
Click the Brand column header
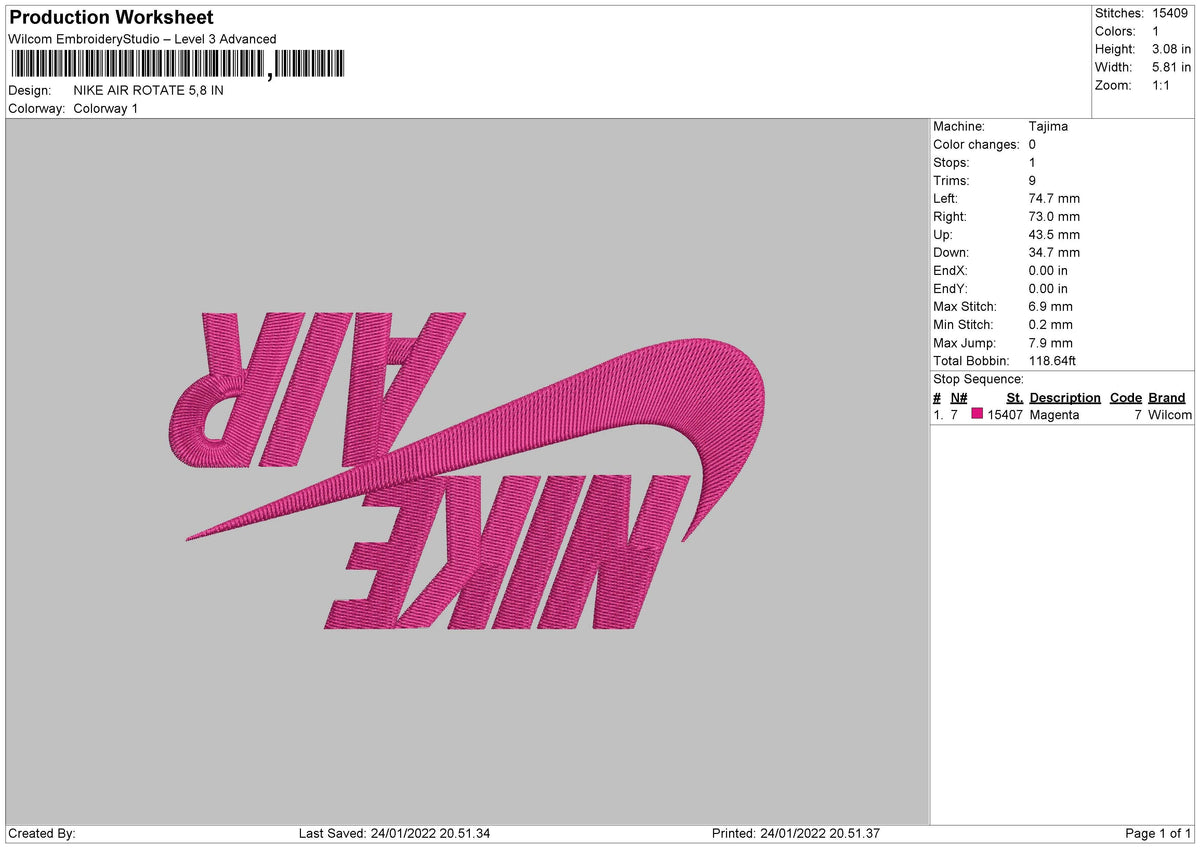coord(1166,397)
